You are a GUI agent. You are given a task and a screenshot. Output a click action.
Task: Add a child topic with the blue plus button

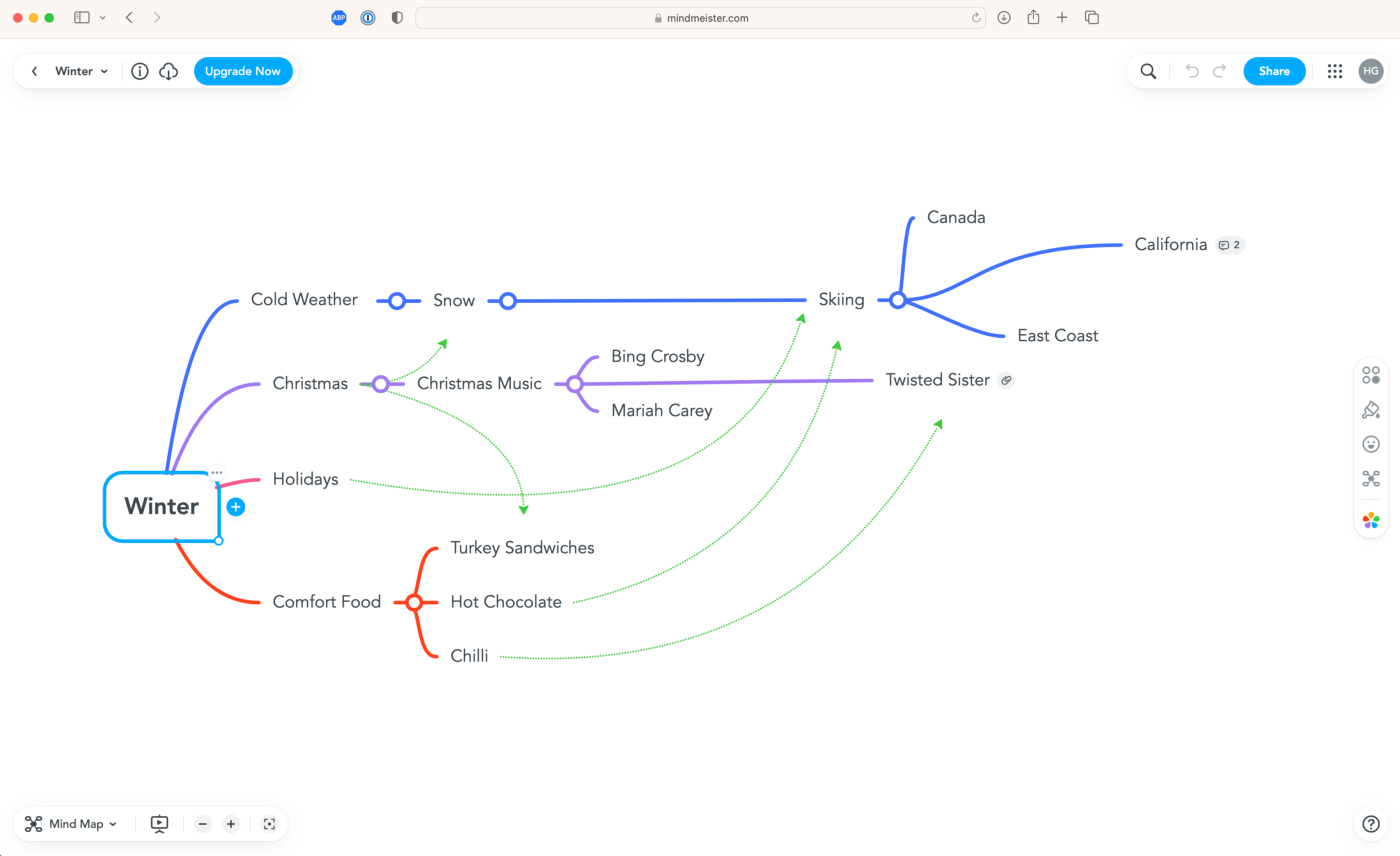[x=236, y=507]
